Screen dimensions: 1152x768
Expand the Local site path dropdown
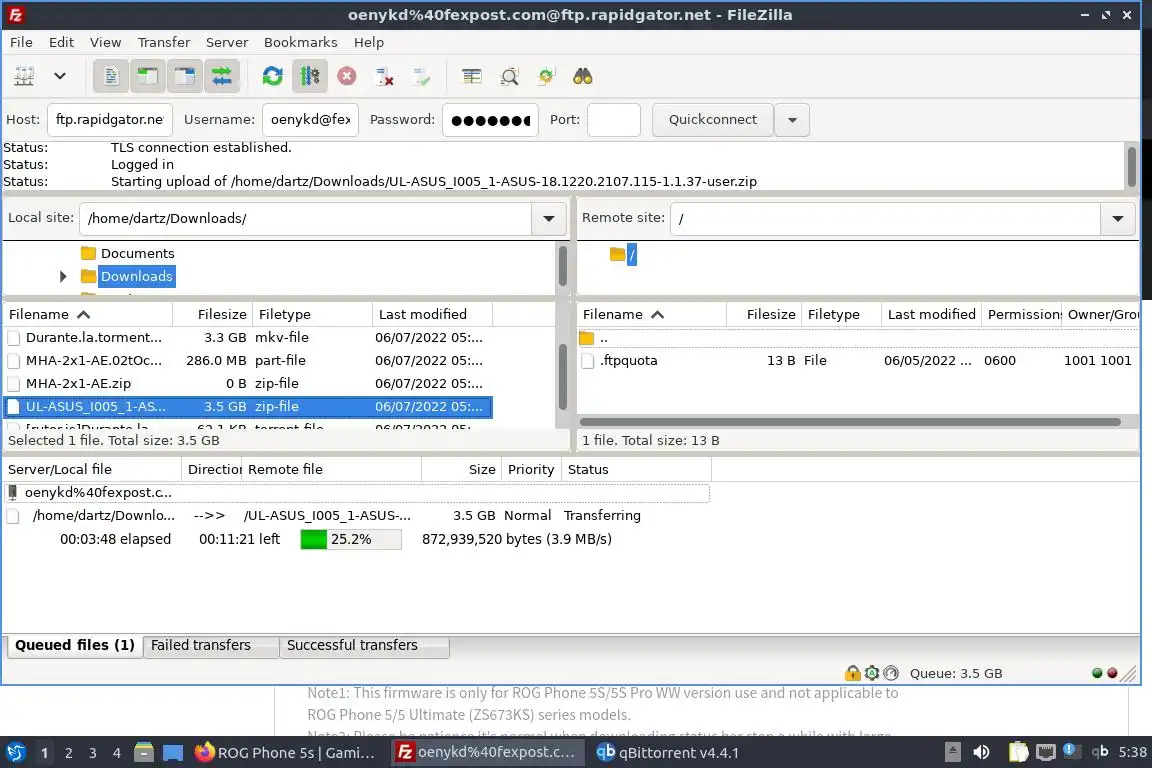(548, 218)
